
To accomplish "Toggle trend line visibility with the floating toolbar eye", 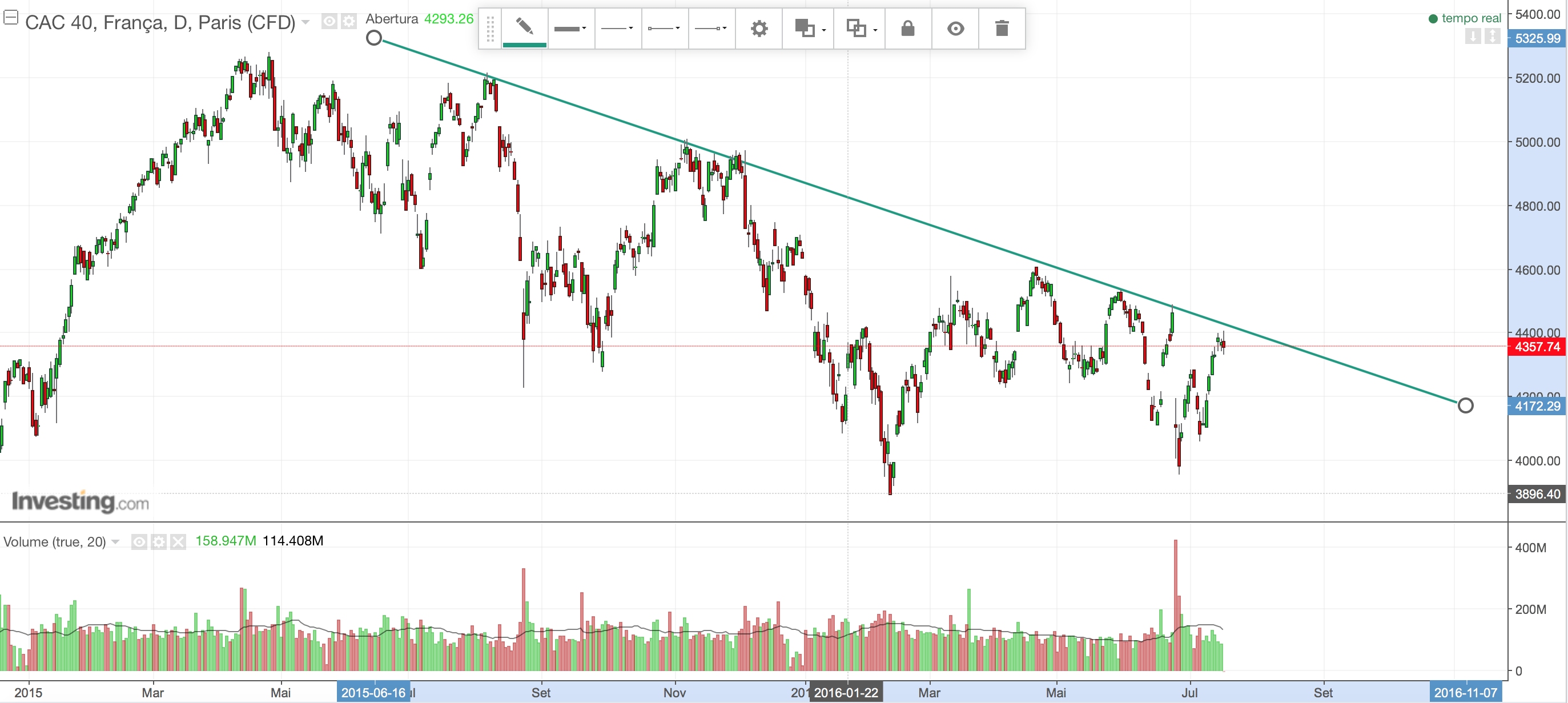I will pyautogui.click(x=955, y=29).
